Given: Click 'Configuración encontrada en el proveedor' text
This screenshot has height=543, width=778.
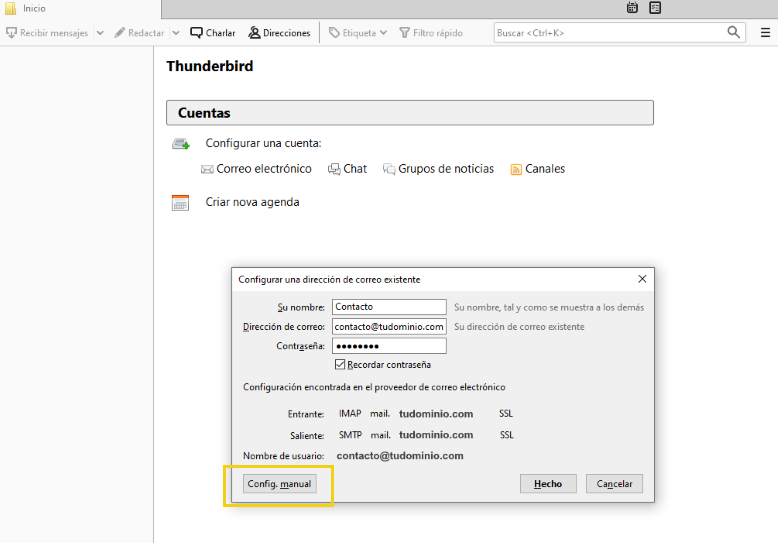Looking at the screenshot, I should point(374,387).
